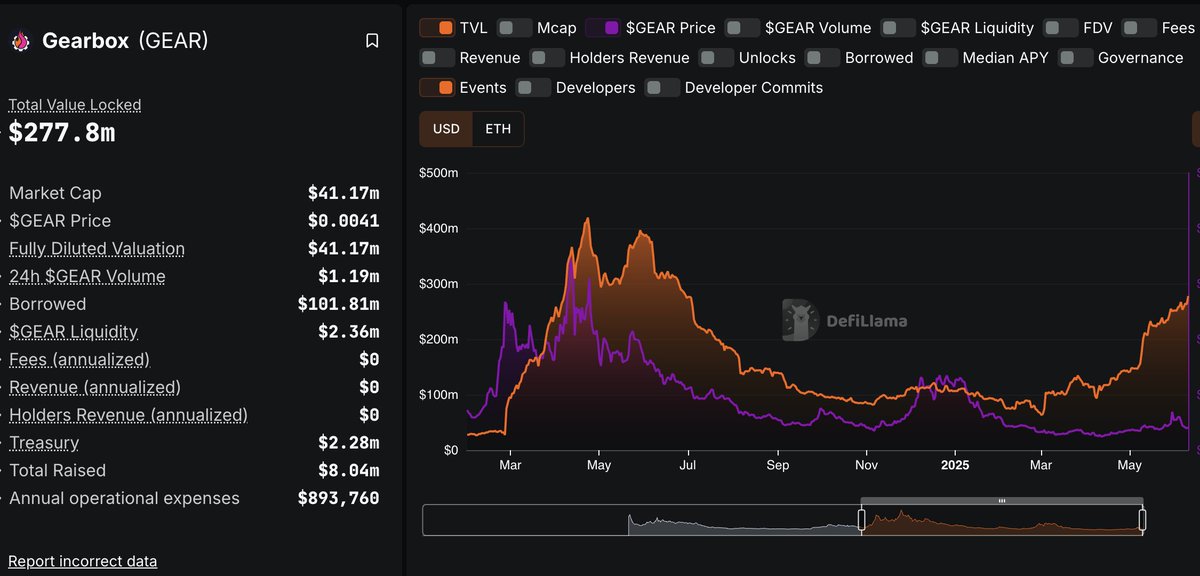The height and width of the screenshot is (576, 1200).
Task: Click the Gearbox (GEAR) title
Action: tap(125, 41)
